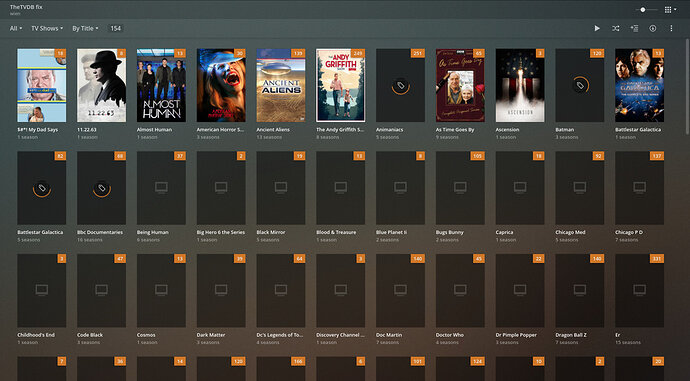Open the 1-season Battlestar Galactica poster
This screenshot has width=690, height=381.
coord(639,85)
